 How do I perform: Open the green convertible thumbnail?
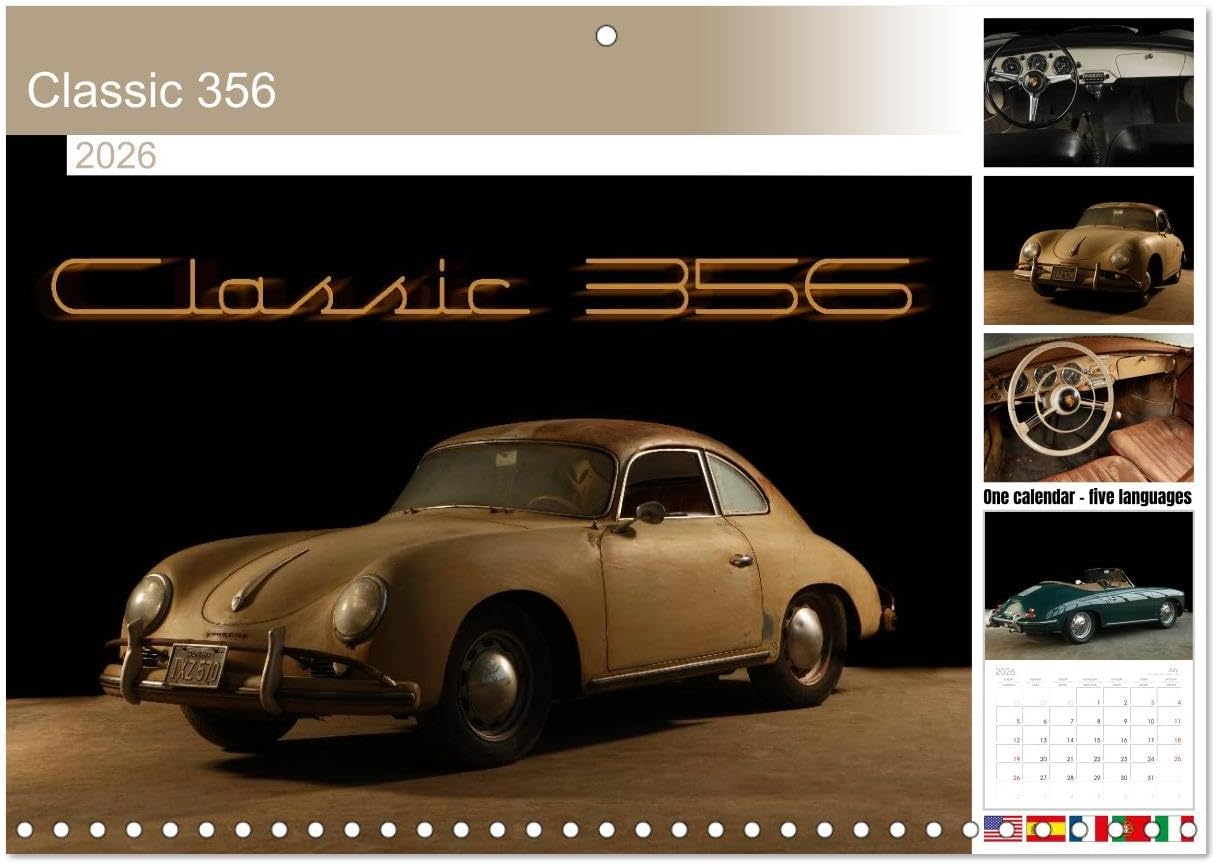tap(1089, 585)
